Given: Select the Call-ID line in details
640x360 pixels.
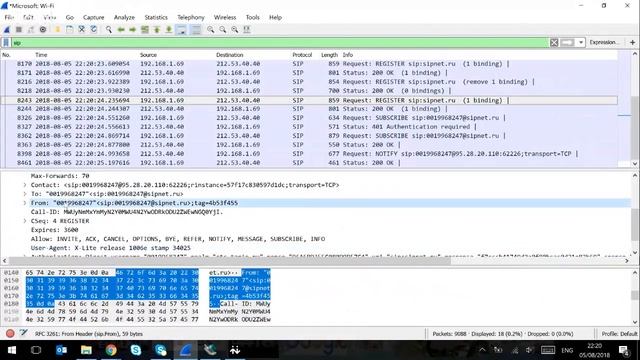Looking at the screenshot, I should 127,212.
